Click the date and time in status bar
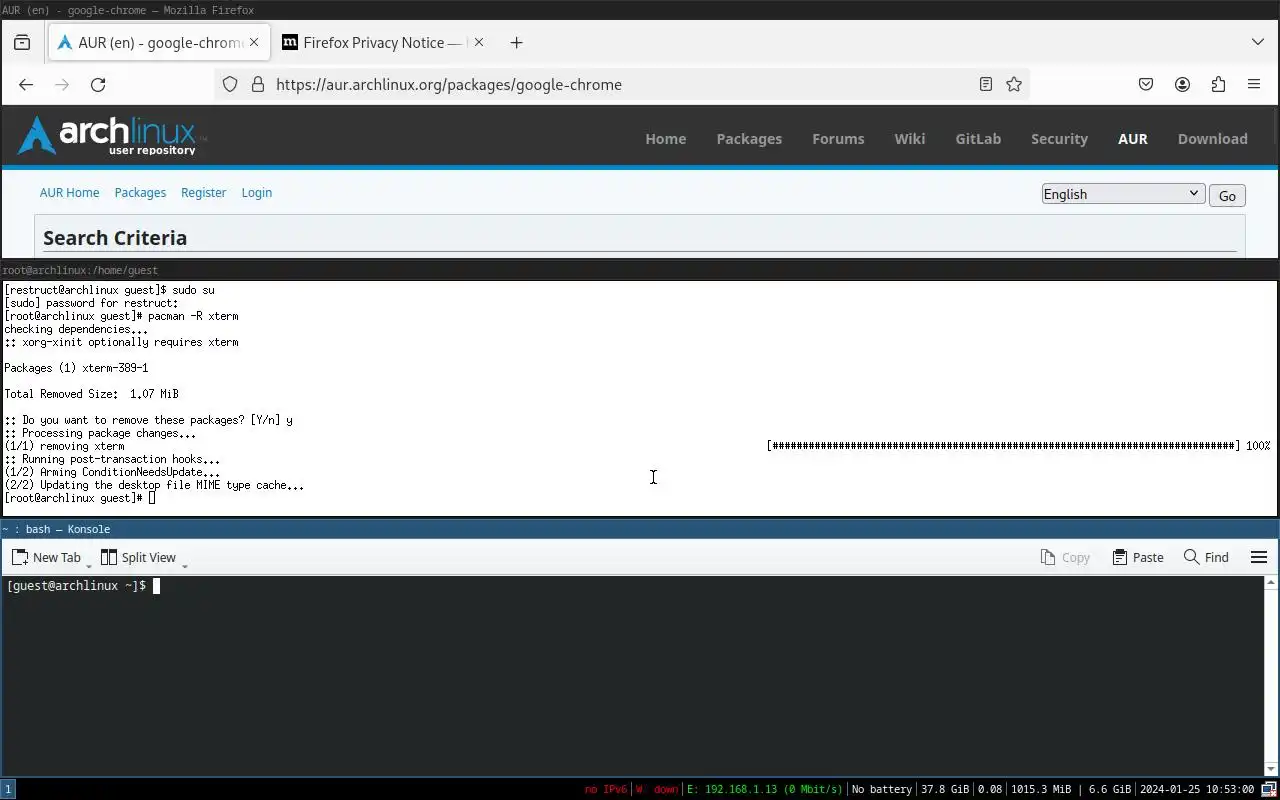Screen dimensions: 1280x800 pyautogui.click(x=1197, y=789)
